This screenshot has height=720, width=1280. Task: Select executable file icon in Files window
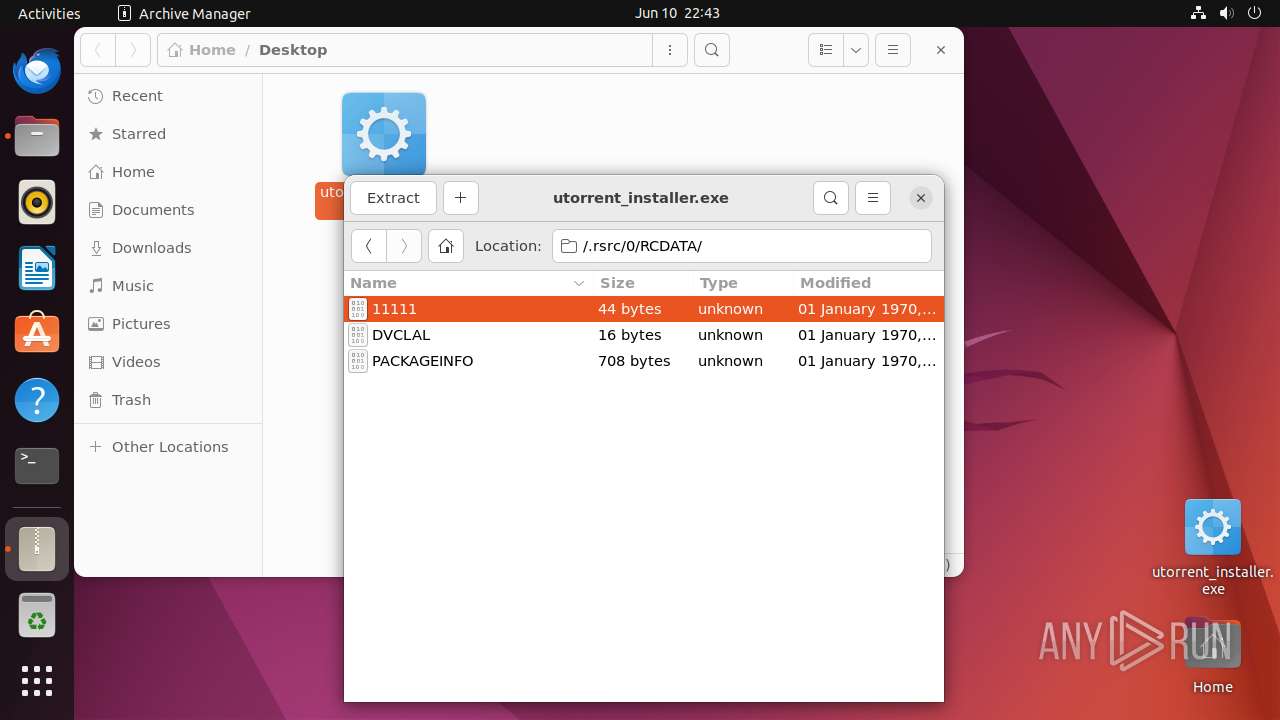click(x=384, y=135)
